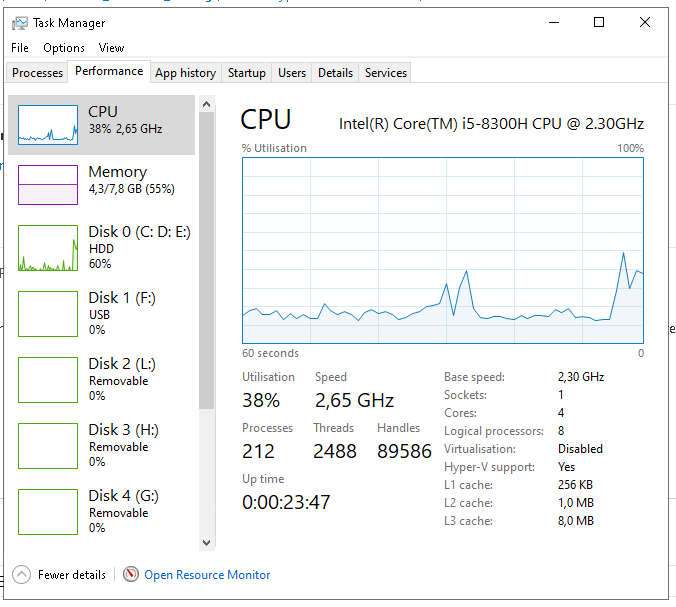Switch to the App history tab
Screen dimensions: 676x607
coord(185,73)
